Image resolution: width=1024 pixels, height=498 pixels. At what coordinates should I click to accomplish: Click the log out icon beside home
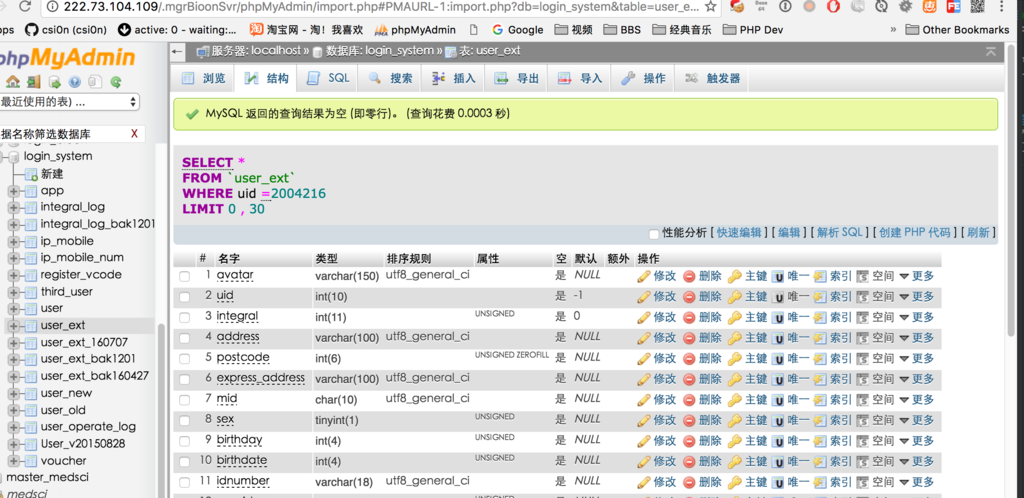33,82
